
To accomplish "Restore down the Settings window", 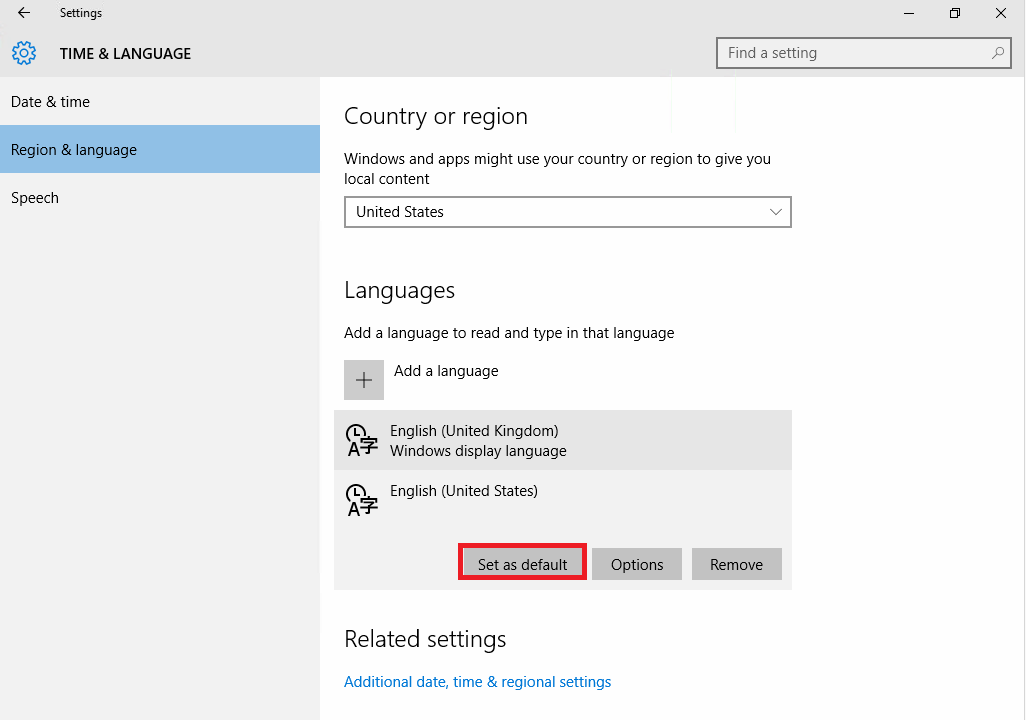I will 955,13.
